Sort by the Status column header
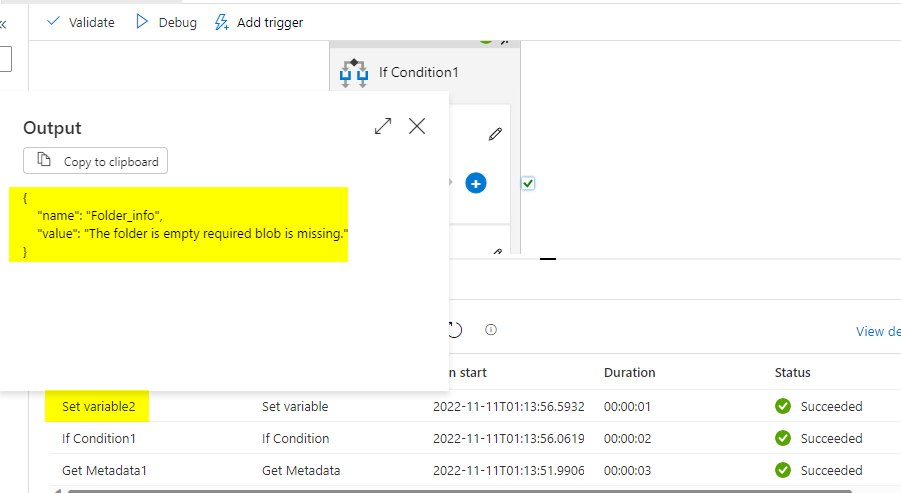901x493 pixels. [x=792, y=372]
